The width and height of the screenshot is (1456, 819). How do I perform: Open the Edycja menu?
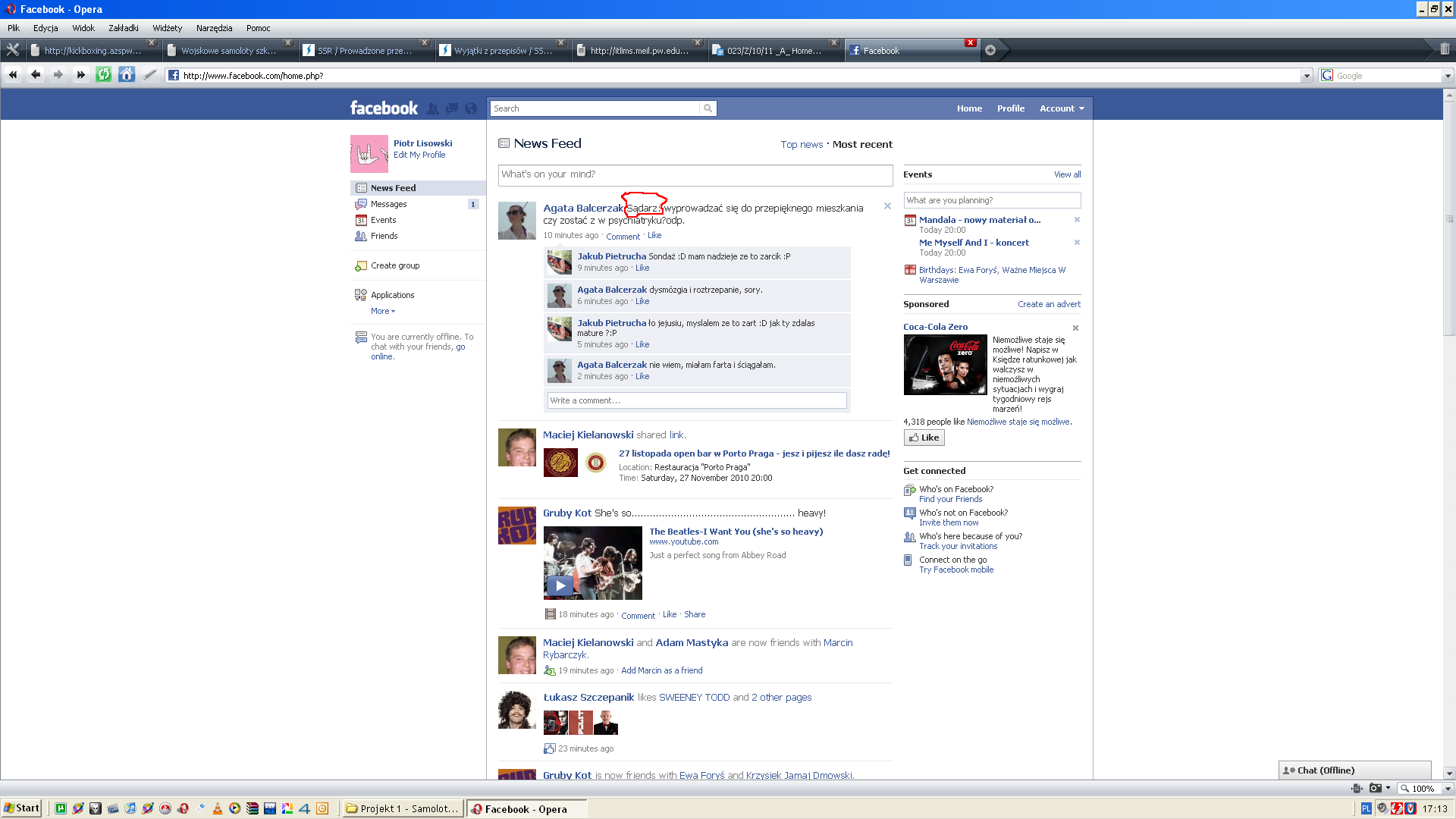click(45, 28)
